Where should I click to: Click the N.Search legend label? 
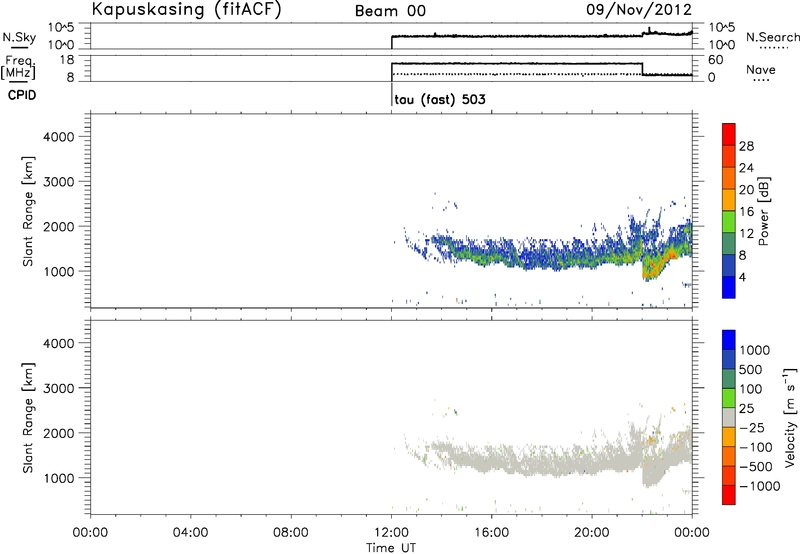click(x=772, y=37)
